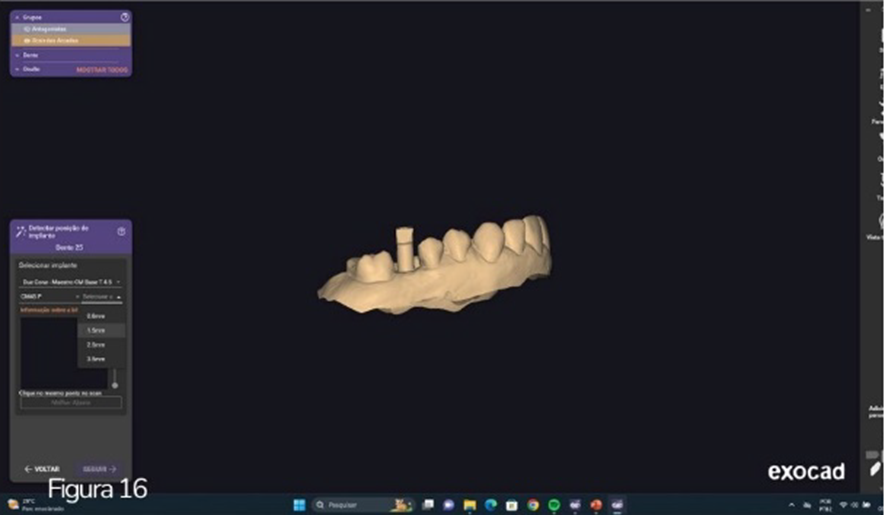
Task: Collapse the Grupos section
Action: (15, 17)
